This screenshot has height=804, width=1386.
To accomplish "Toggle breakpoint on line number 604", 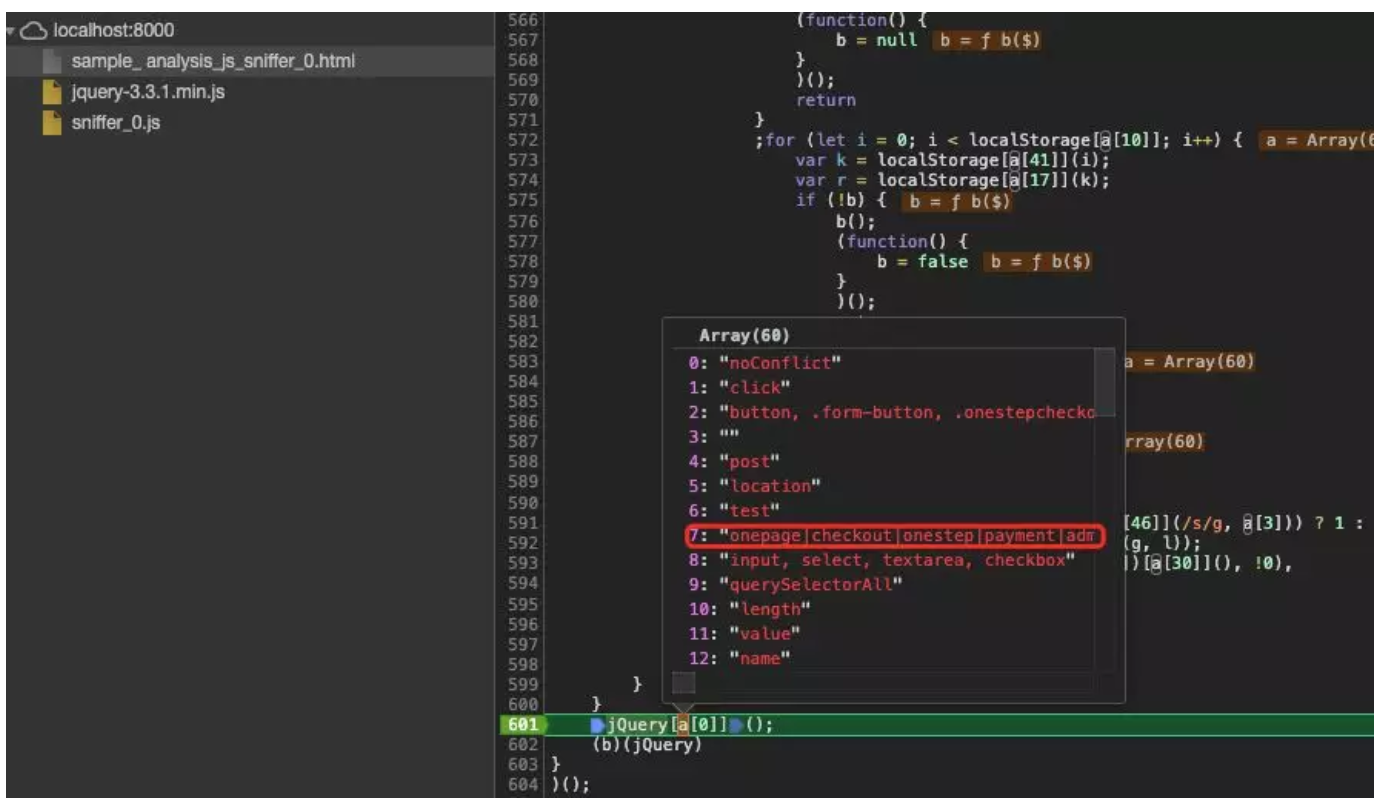I will 523,785.
